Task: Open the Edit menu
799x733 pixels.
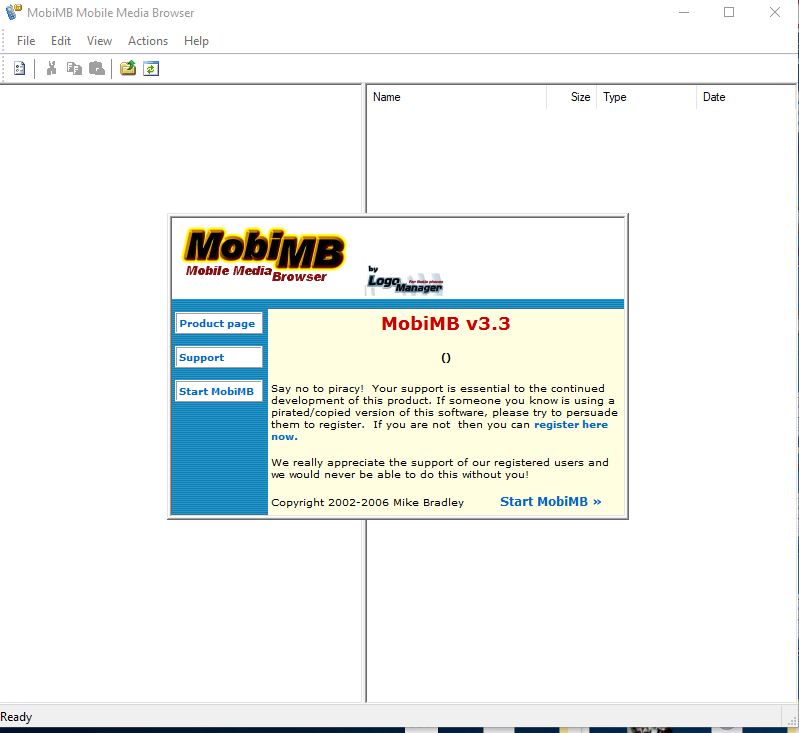Action: (61, 41)
